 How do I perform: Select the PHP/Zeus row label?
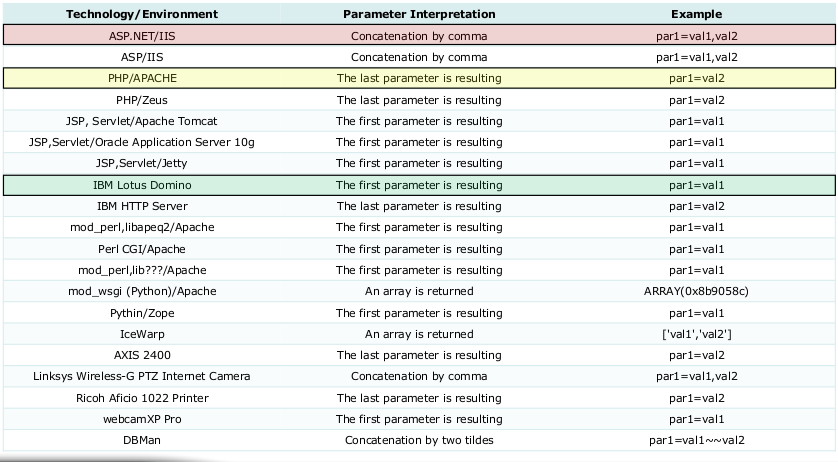pyautogui.click(x=141, y=100)
